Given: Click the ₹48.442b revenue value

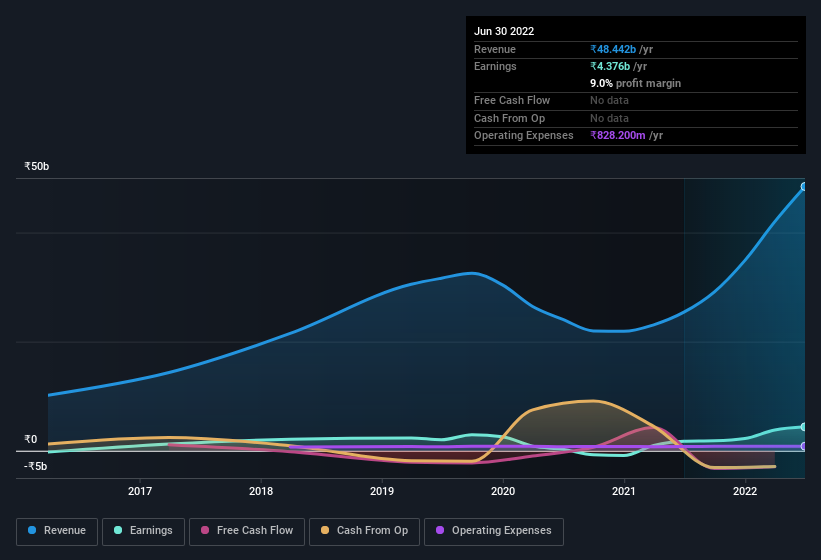Looking at the screenshot, I should (x=613, y=49).
